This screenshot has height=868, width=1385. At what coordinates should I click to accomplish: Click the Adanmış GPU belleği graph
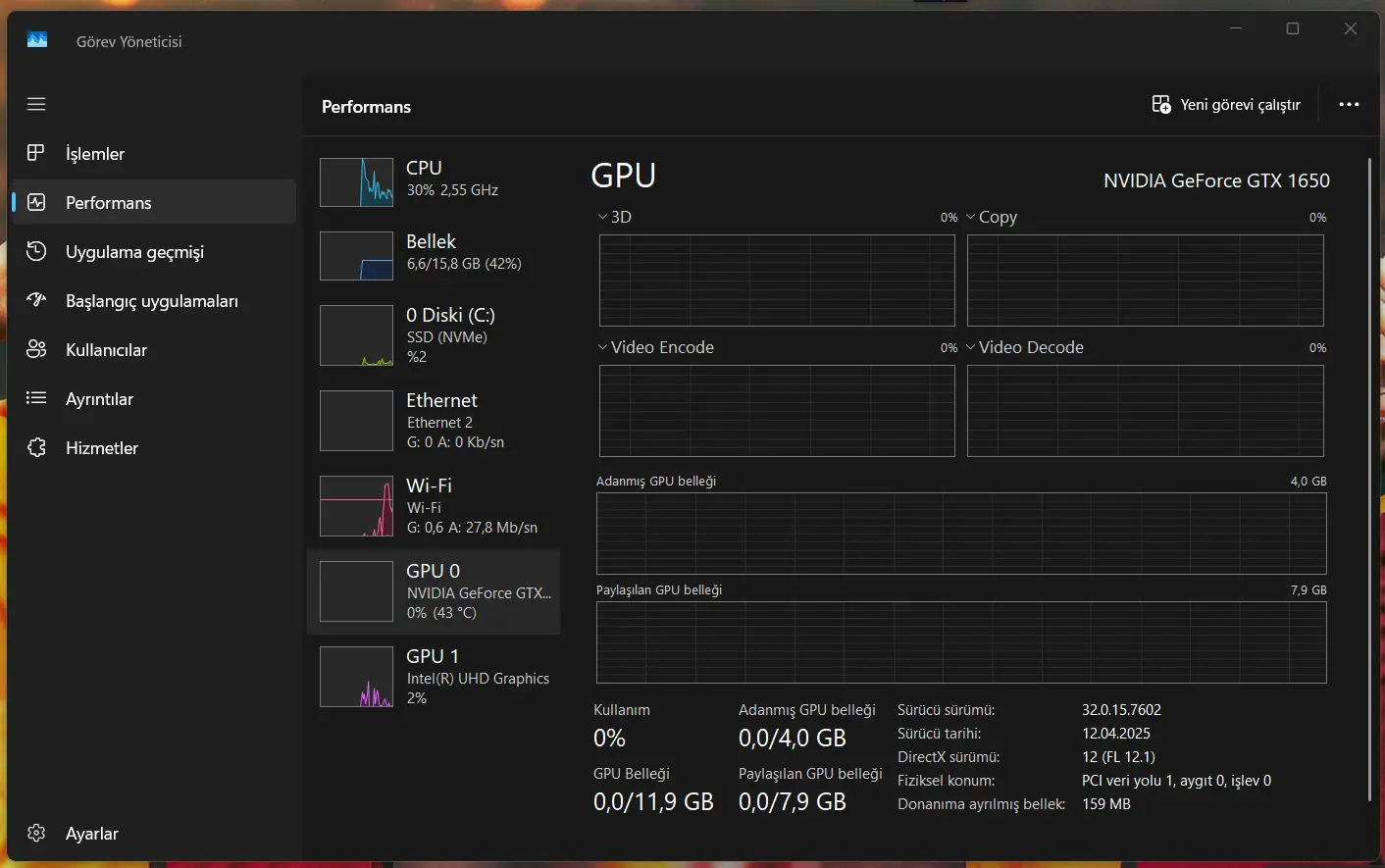(x=961, y=534)
